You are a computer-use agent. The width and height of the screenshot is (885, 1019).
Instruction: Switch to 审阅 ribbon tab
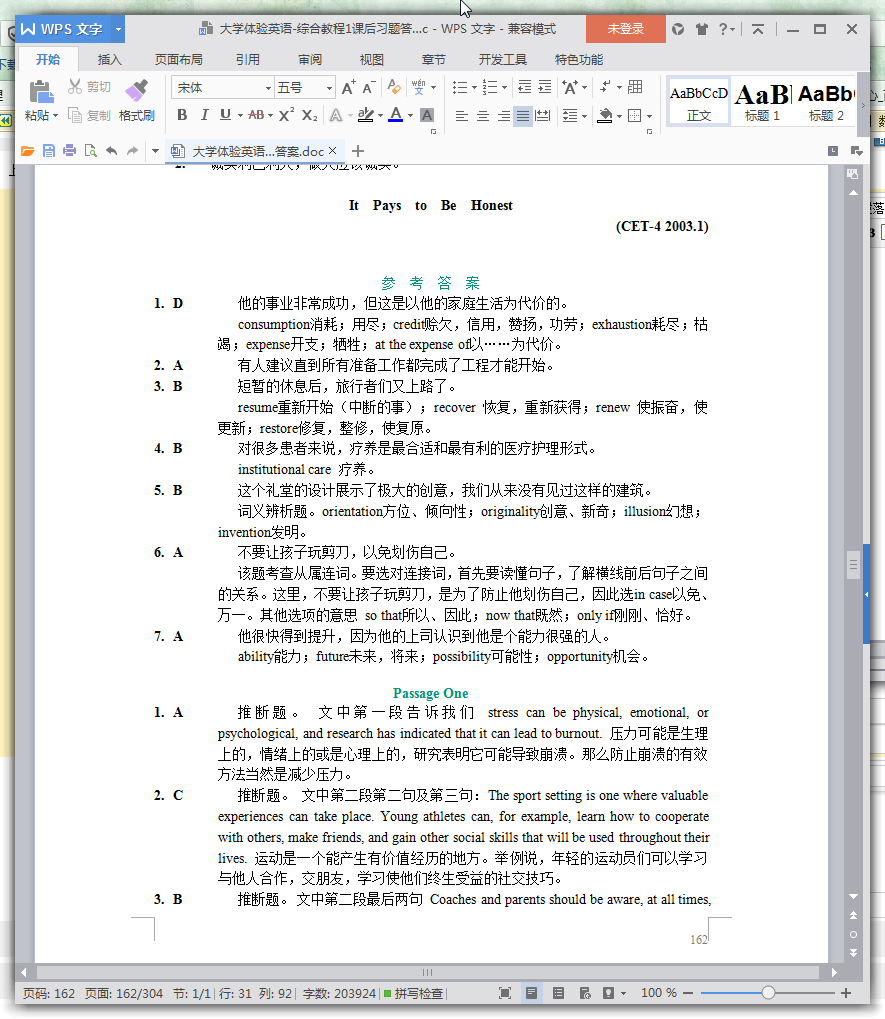coord(310,59)
